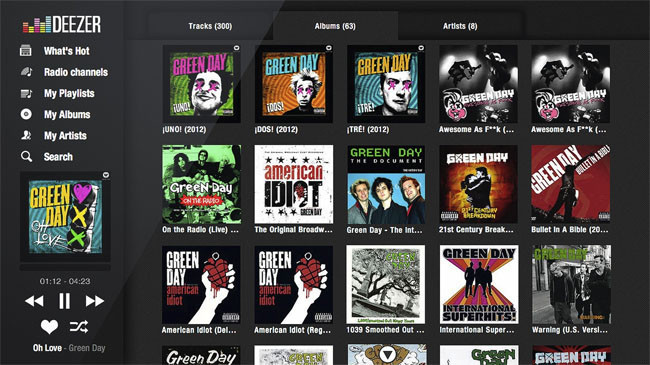This screenshot has width=650, height=365.
Task: Switch to the Tracks (300) tab
Action: (x=210, y=26)
